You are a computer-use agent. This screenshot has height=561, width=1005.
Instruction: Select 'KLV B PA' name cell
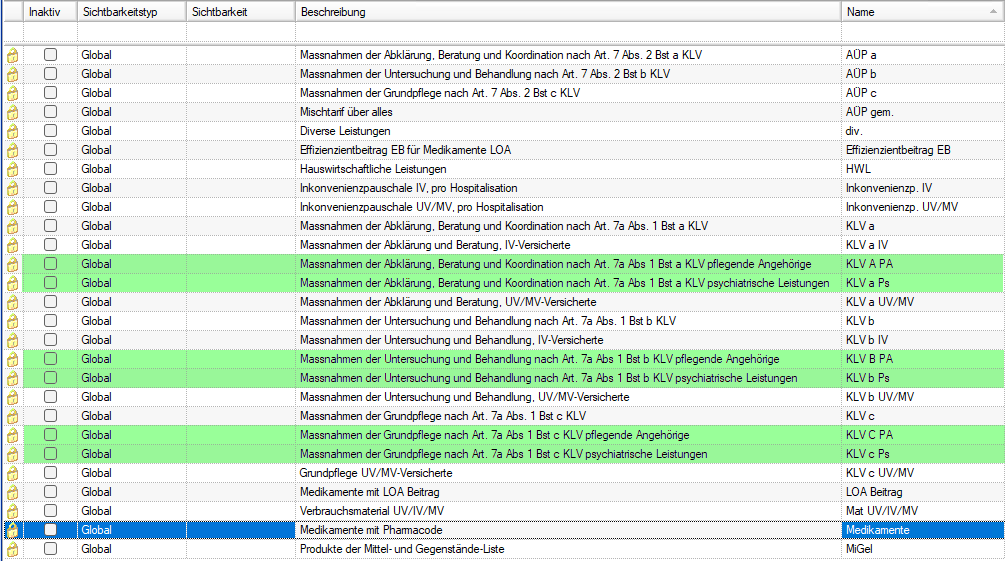922,359
